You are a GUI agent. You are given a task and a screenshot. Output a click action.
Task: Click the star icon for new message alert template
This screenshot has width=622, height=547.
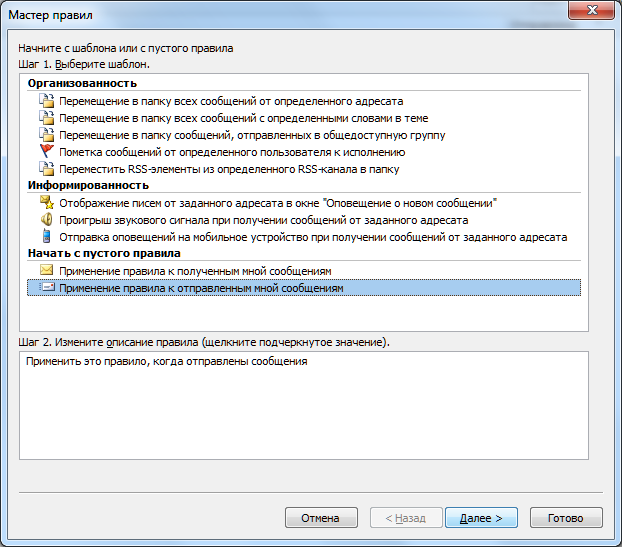[x=46, y=203]
